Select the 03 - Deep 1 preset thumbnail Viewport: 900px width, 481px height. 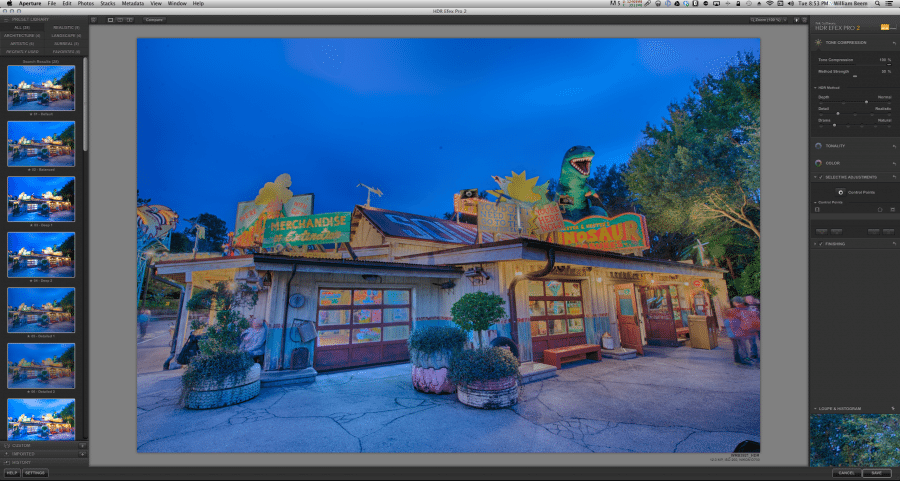[x=41, y=199]
